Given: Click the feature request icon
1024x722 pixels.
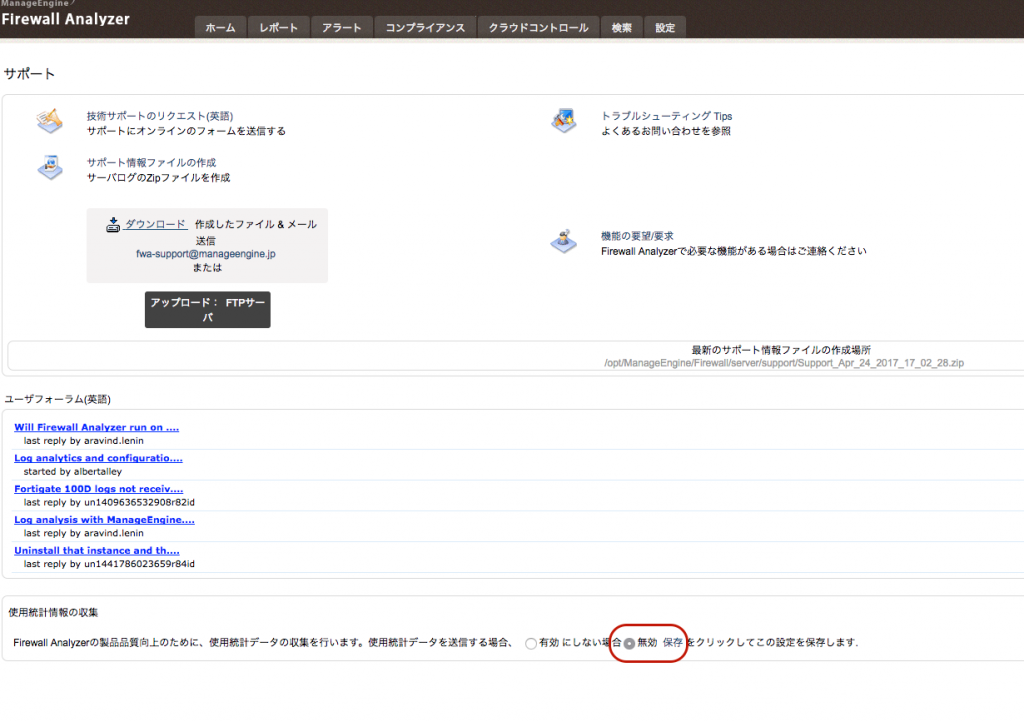Looking at the screenshot, I should tap(564, 241).
